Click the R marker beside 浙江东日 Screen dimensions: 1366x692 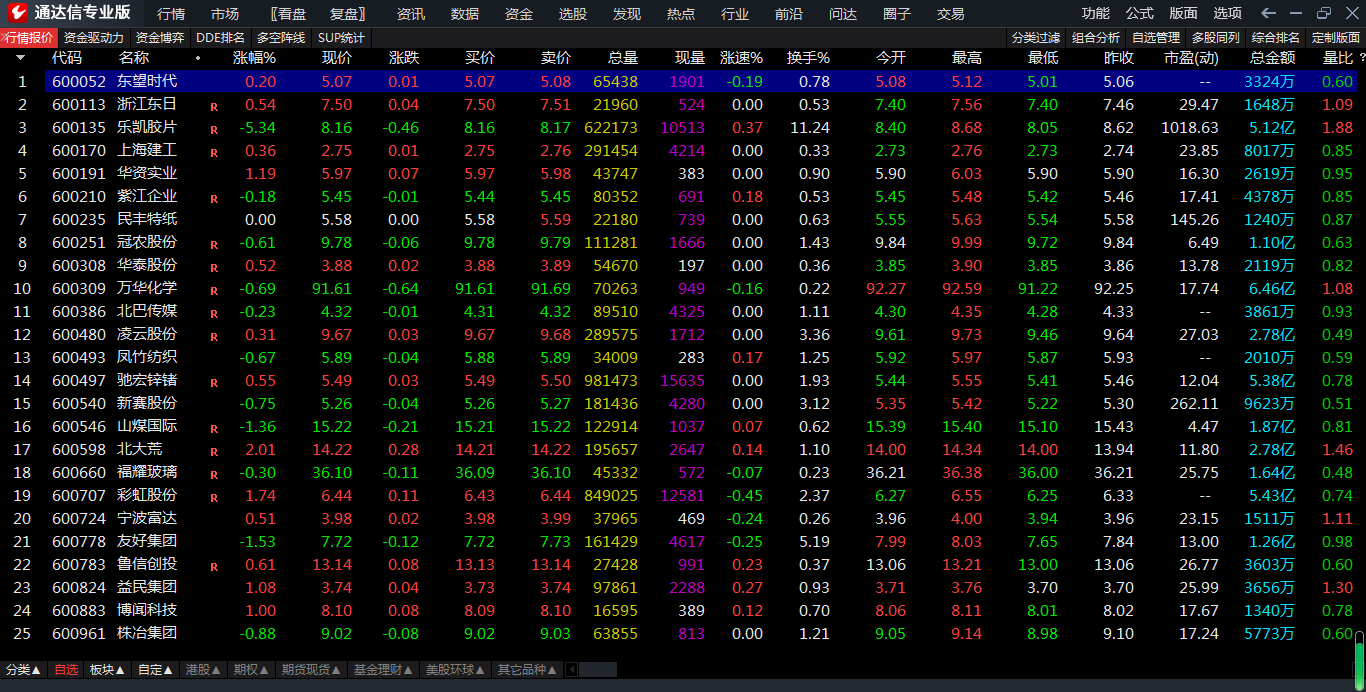point(214,105)
